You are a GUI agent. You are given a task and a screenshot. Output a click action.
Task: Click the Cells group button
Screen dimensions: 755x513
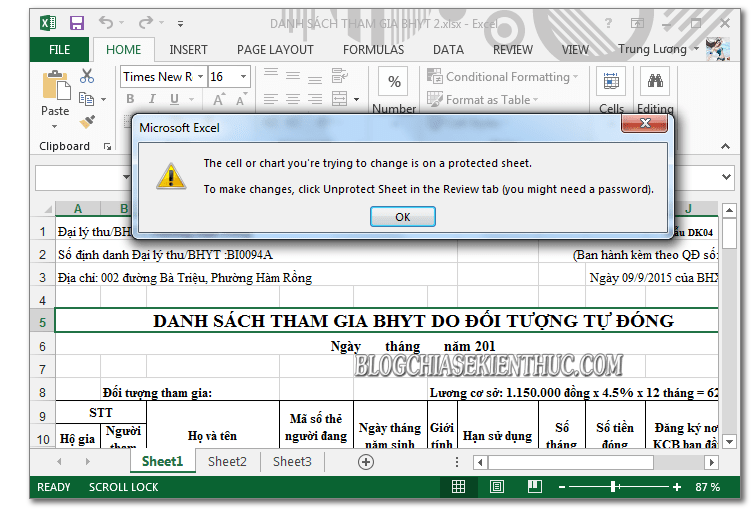click(x=611, y=81)
